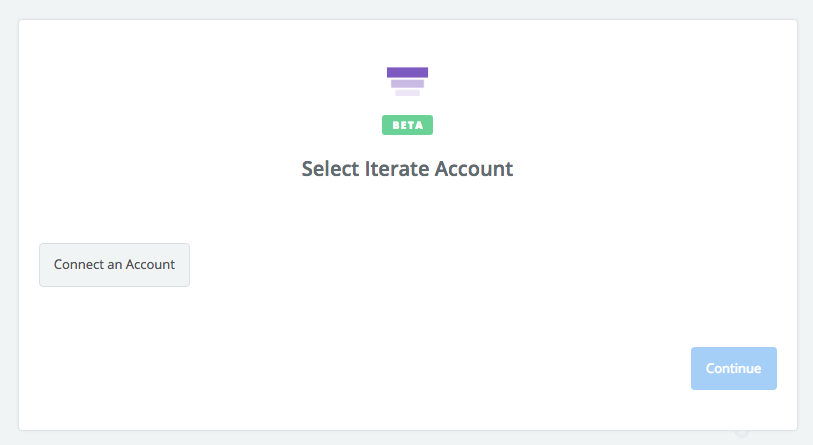The height and width of the screenshot is (445, 813).
Task: Click blank area below the heading text
Action: pos(407,210)
